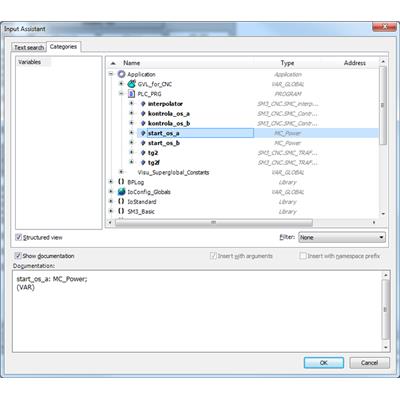Click the Application object icon

point(122,74)
